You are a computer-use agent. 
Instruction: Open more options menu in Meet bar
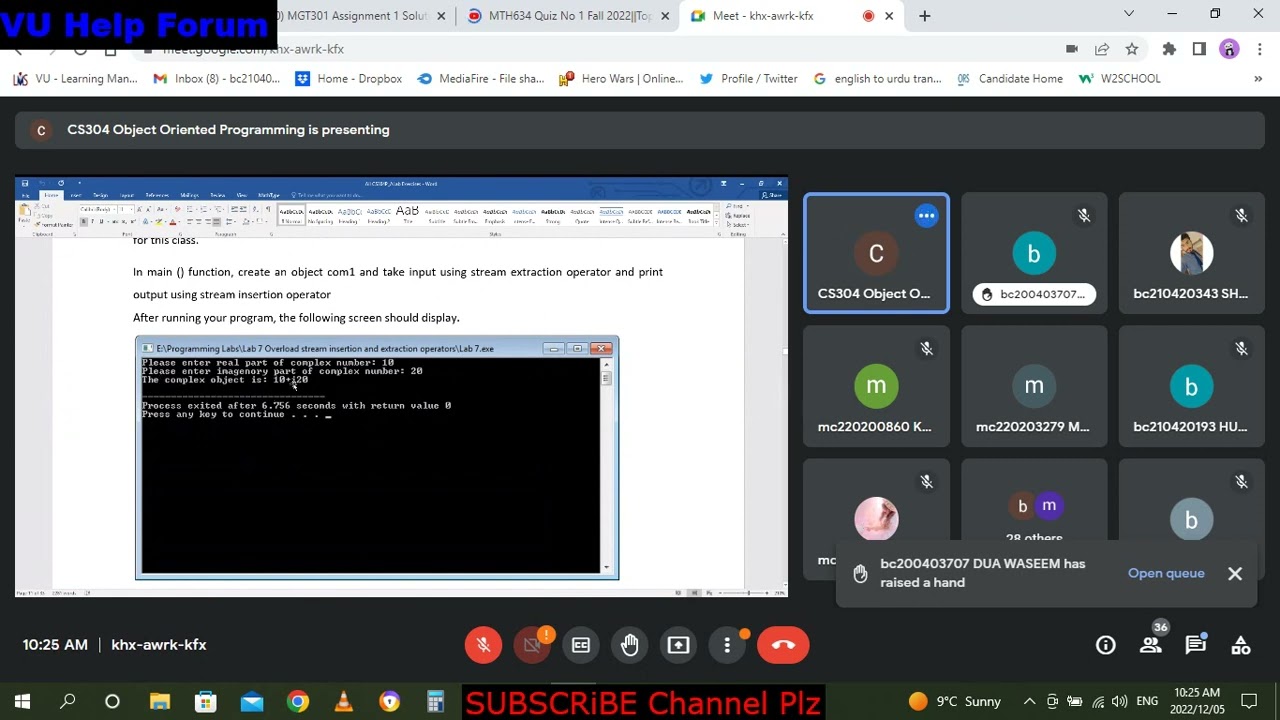(x=728, y=645)
